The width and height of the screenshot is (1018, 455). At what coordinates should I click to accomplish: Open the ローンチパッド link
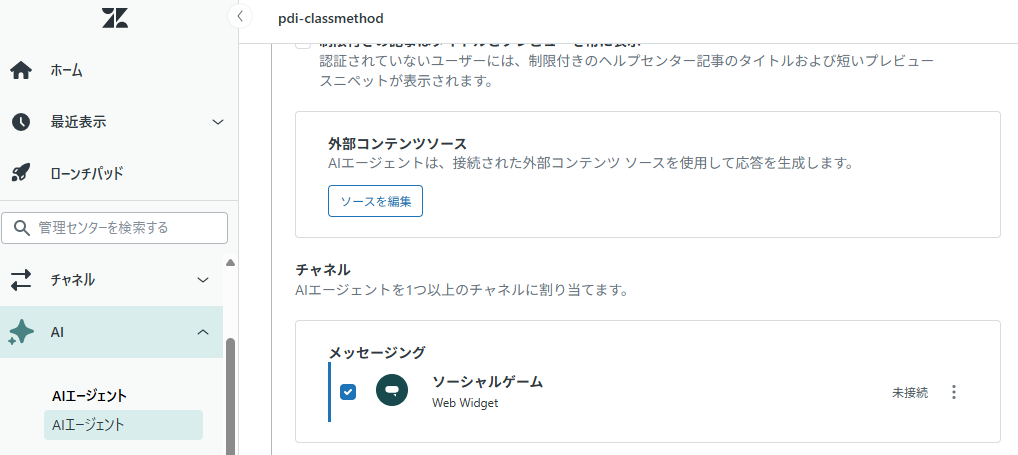(87, 173)
